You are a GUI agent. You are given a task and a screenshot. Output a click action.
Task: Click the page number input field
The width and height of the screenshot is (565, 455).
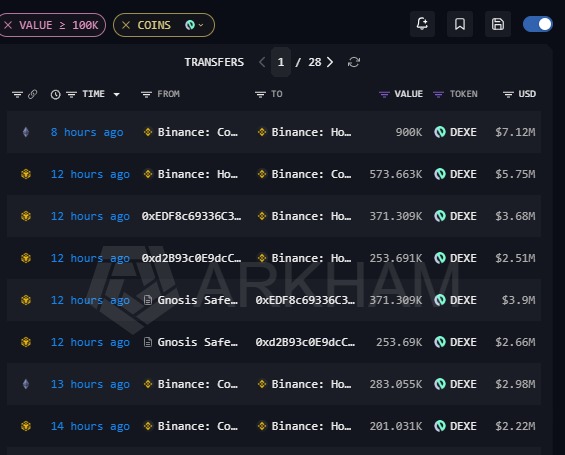[281, 62]
